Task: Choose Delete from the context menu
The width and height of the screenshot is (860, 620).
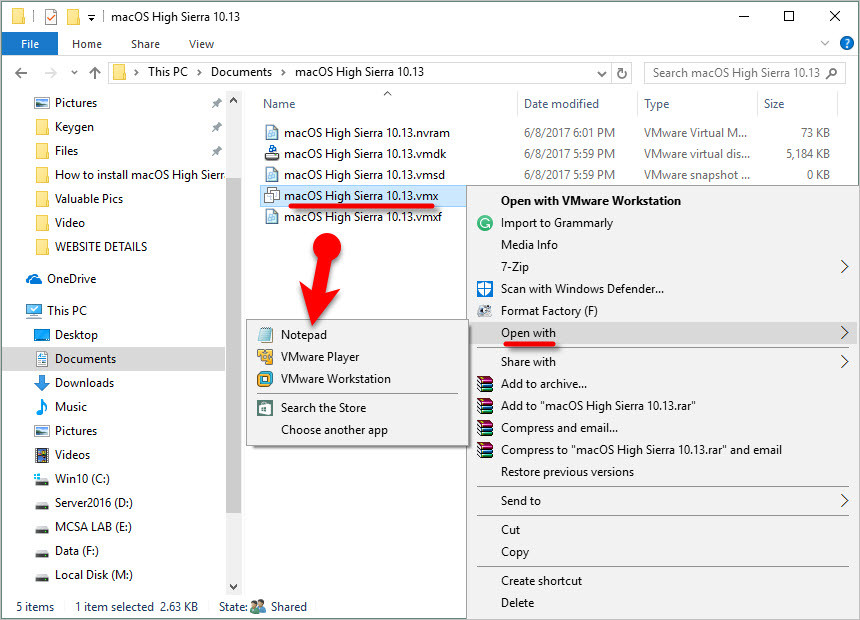Action: click(517, 602)
